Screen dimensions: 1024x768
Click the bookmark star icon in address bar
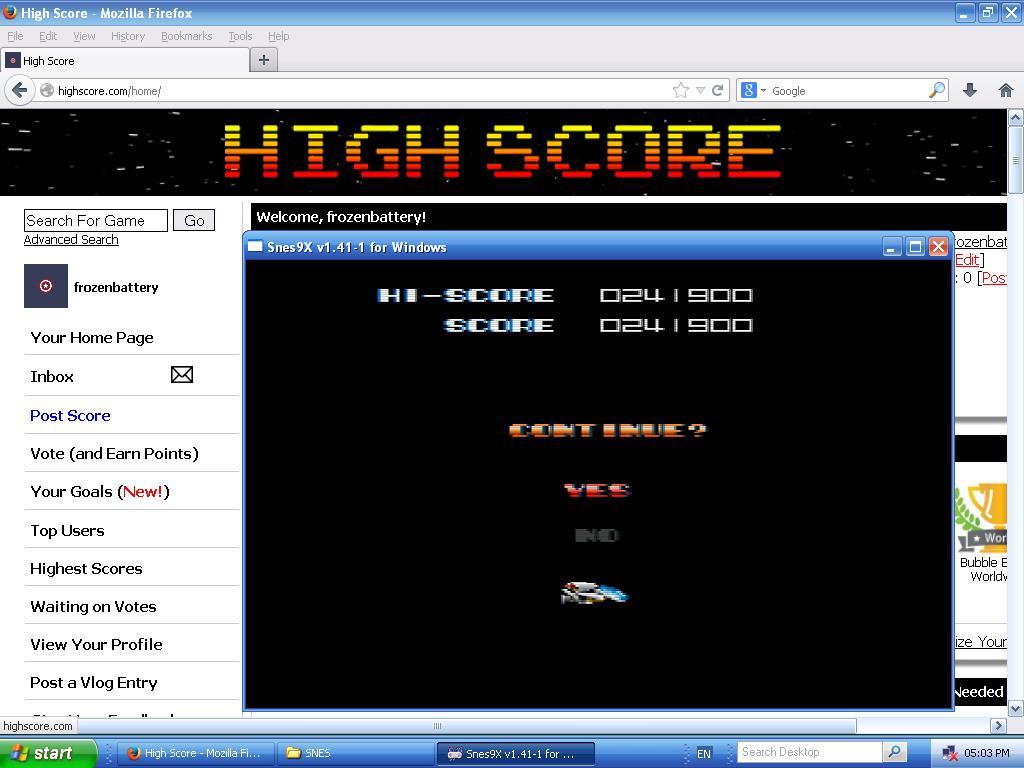[680, 91]
